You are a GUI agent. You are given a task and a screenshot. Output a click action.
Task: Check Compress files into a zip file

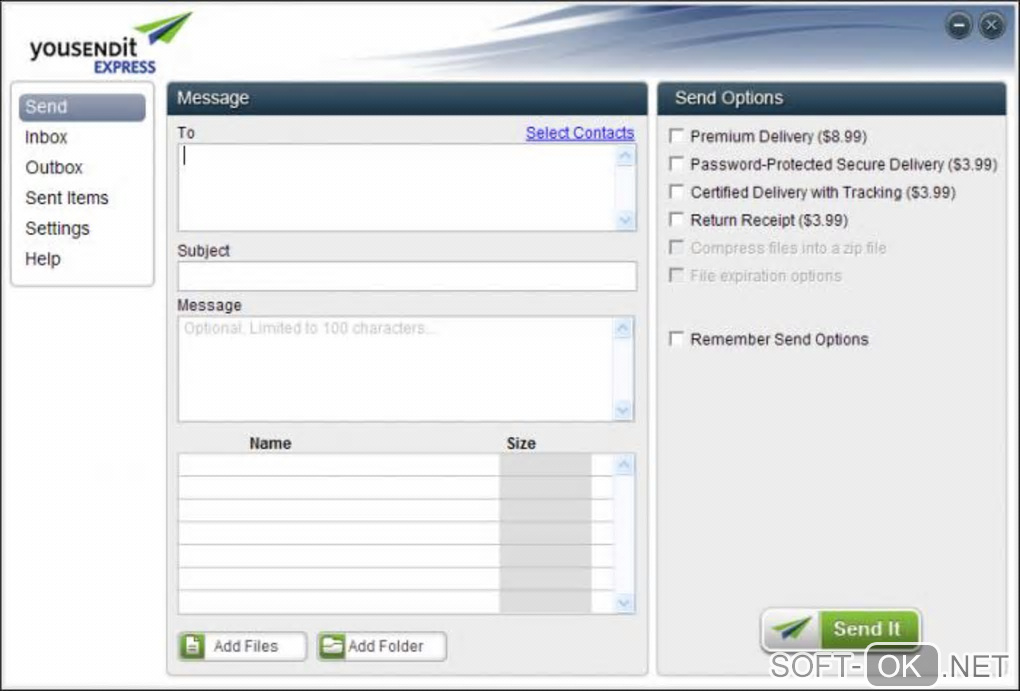click(x=677, y=248)
